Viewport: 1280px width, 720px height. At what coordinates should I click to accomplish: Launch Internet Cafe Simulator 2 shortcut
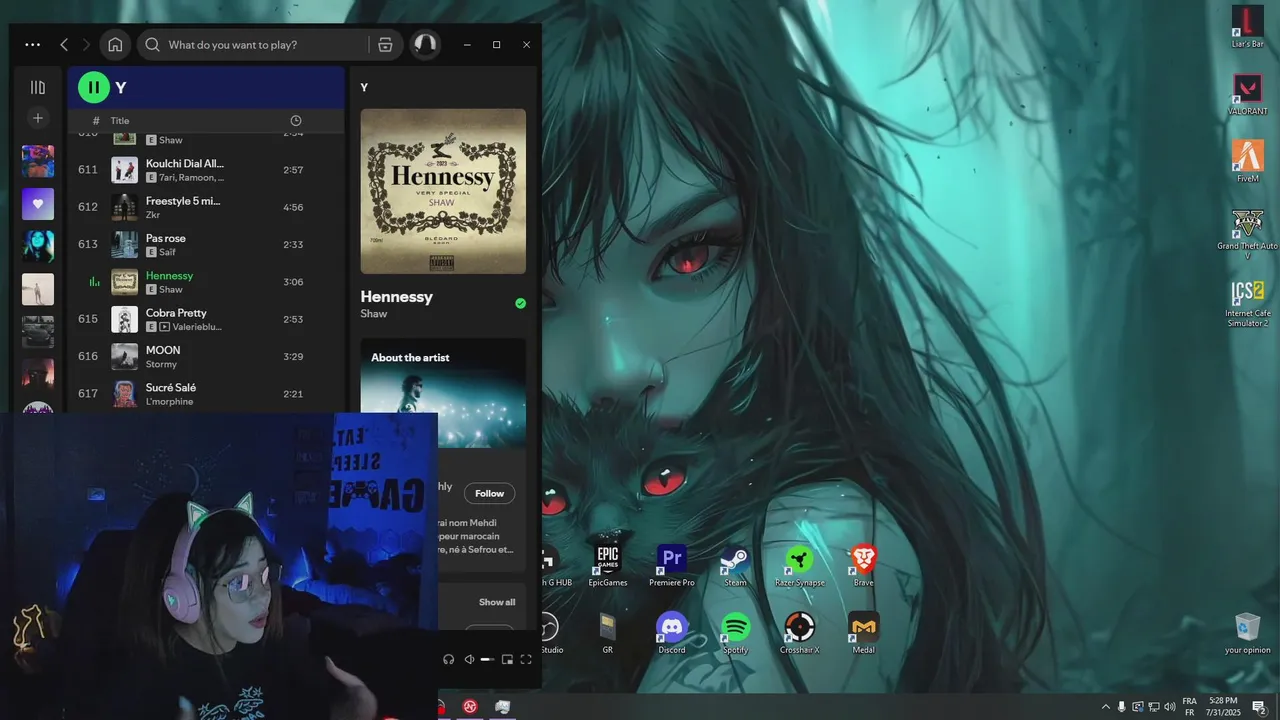pyautogui.click(x=1247, y=303)
